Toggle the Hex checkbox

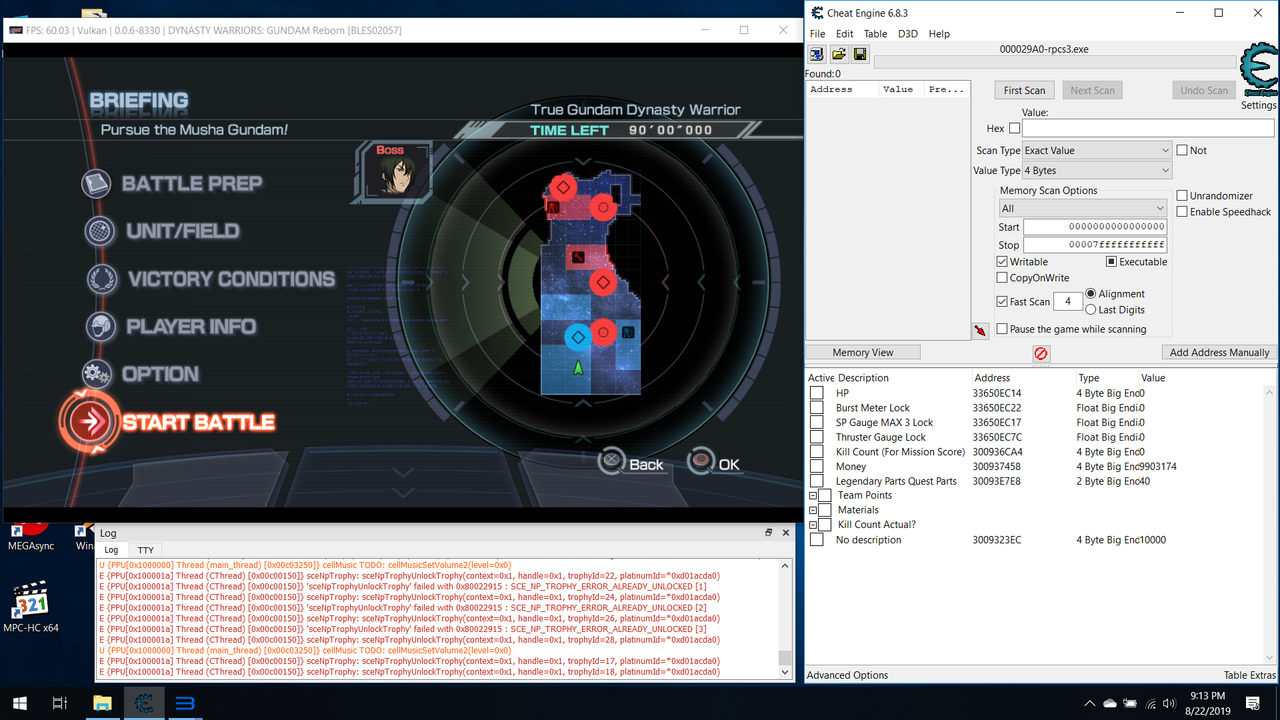1015,128
